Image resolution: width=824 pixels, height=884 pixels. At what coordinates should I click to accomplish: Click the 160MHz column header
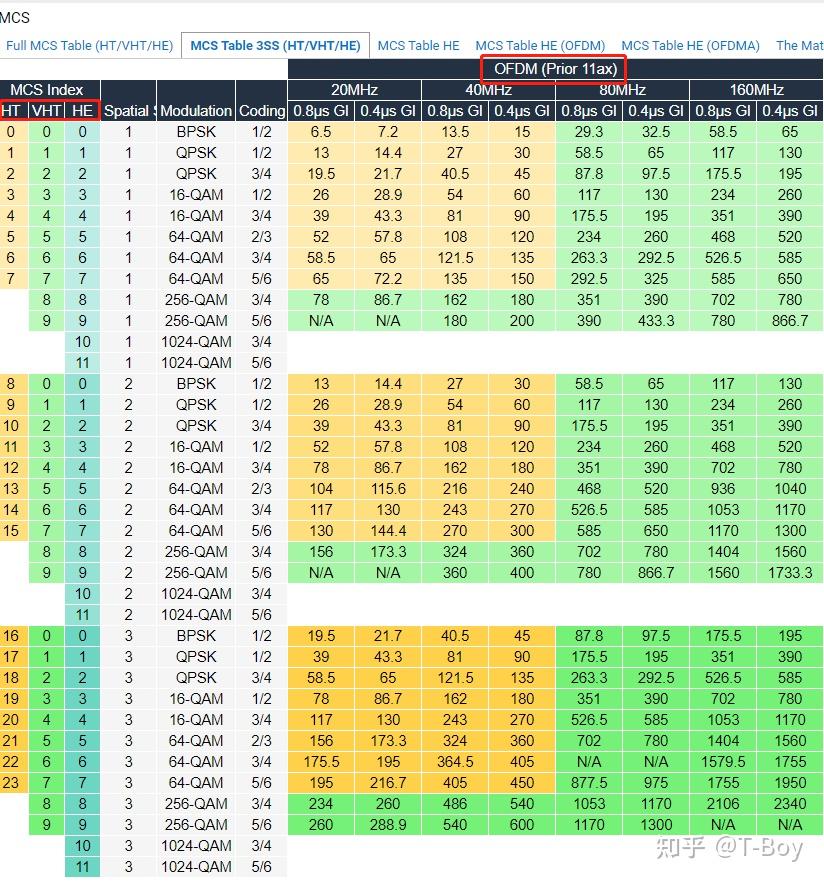tap(755, 89)
